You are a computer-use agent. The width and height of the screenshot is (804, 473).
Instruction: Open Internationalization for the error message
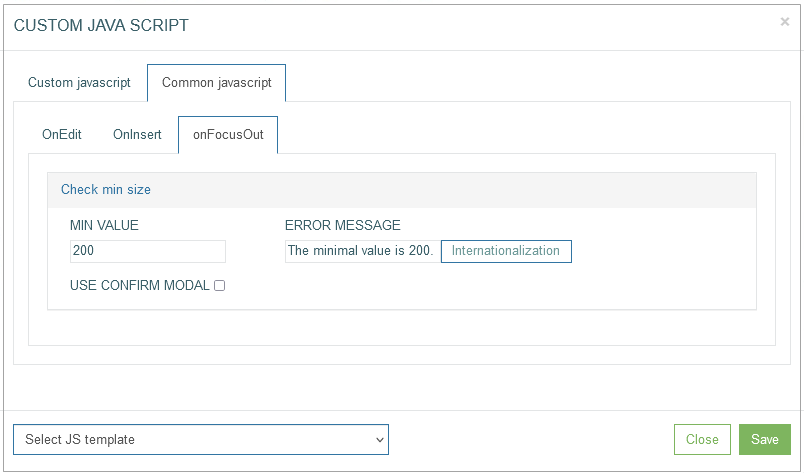click(x=506, y=251)
